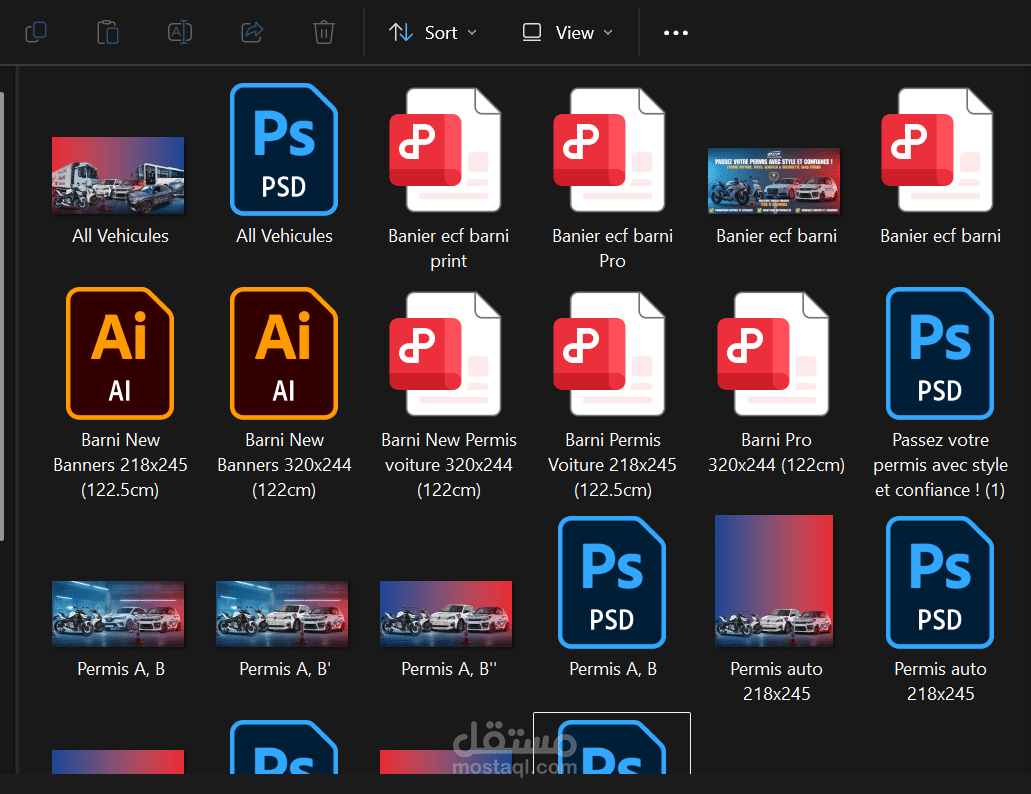This screenshot has width=1031, height=794.
Task: Click the Share arrow icon
Action: point(252,32)
